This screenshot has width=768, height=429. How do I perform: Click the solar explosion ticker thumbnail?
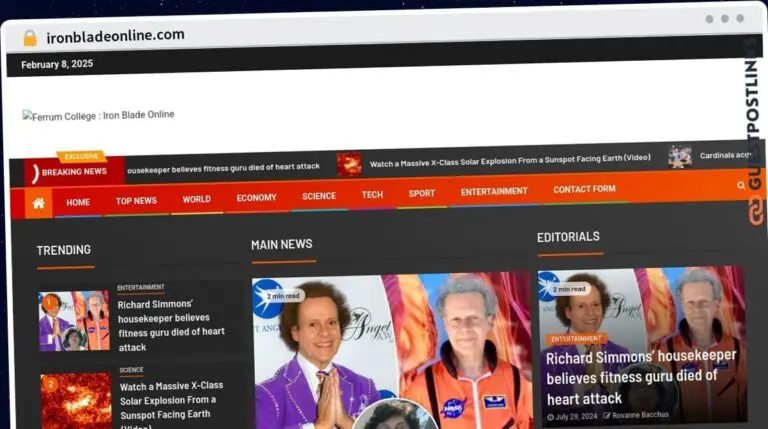coord(349,164)
